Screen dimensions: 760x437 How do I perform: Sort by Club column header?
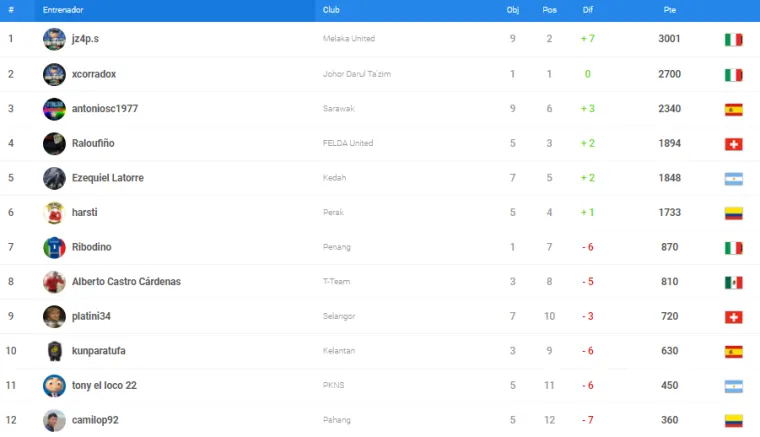click(x=331, y=10)
